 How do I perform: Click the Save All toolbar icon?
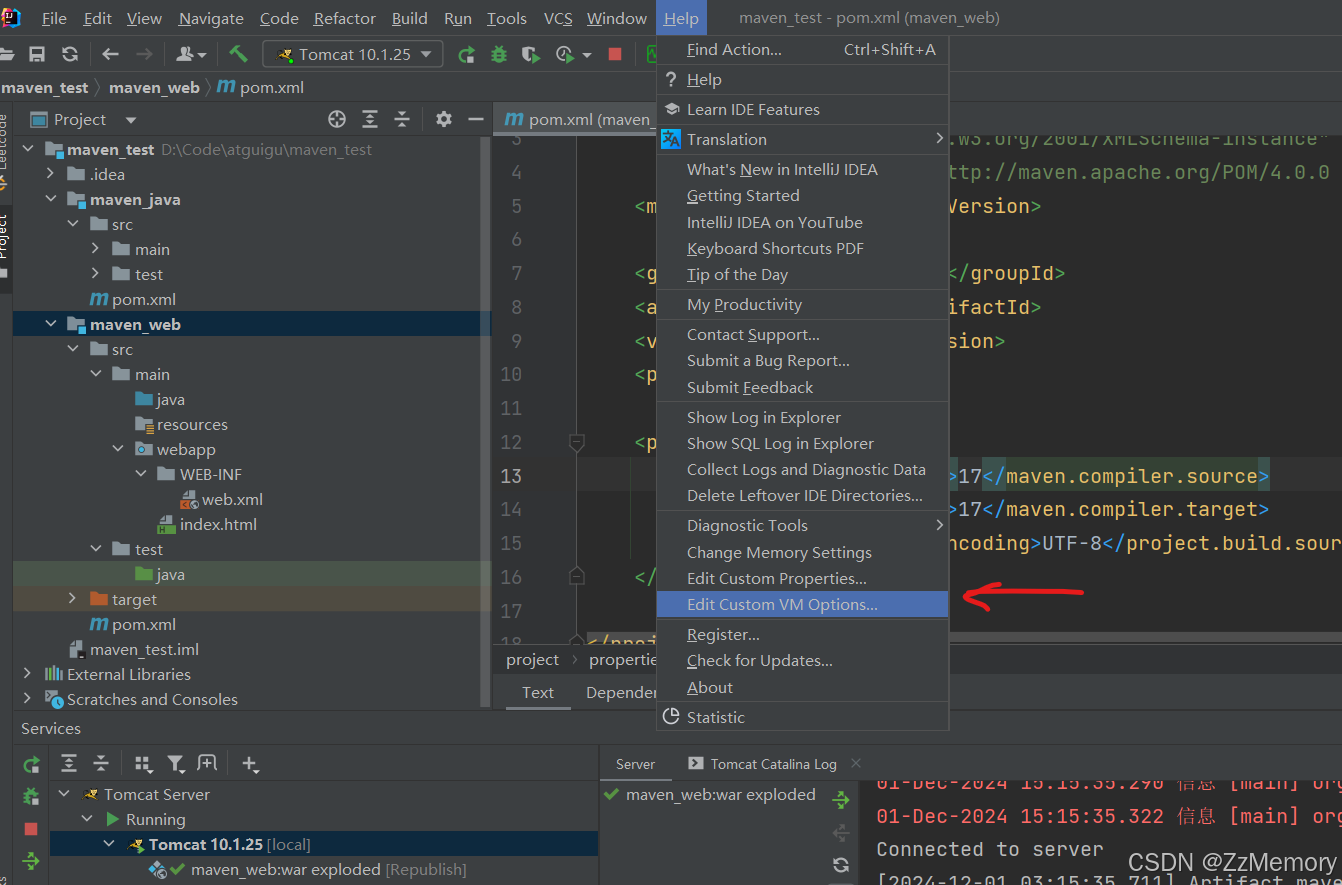point(37,54)
